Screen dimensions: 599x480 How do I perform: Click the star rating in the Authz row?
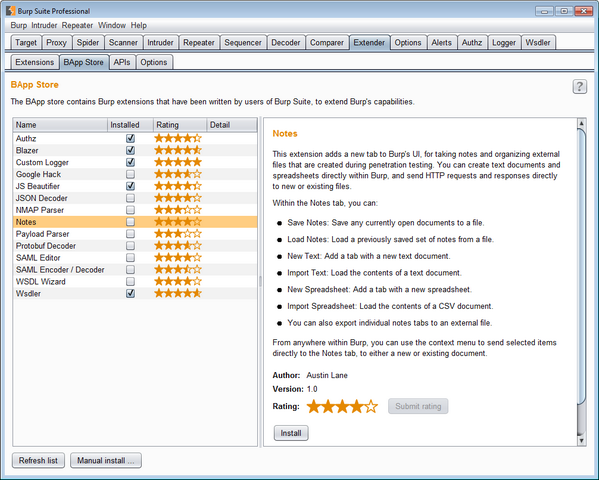178,138
